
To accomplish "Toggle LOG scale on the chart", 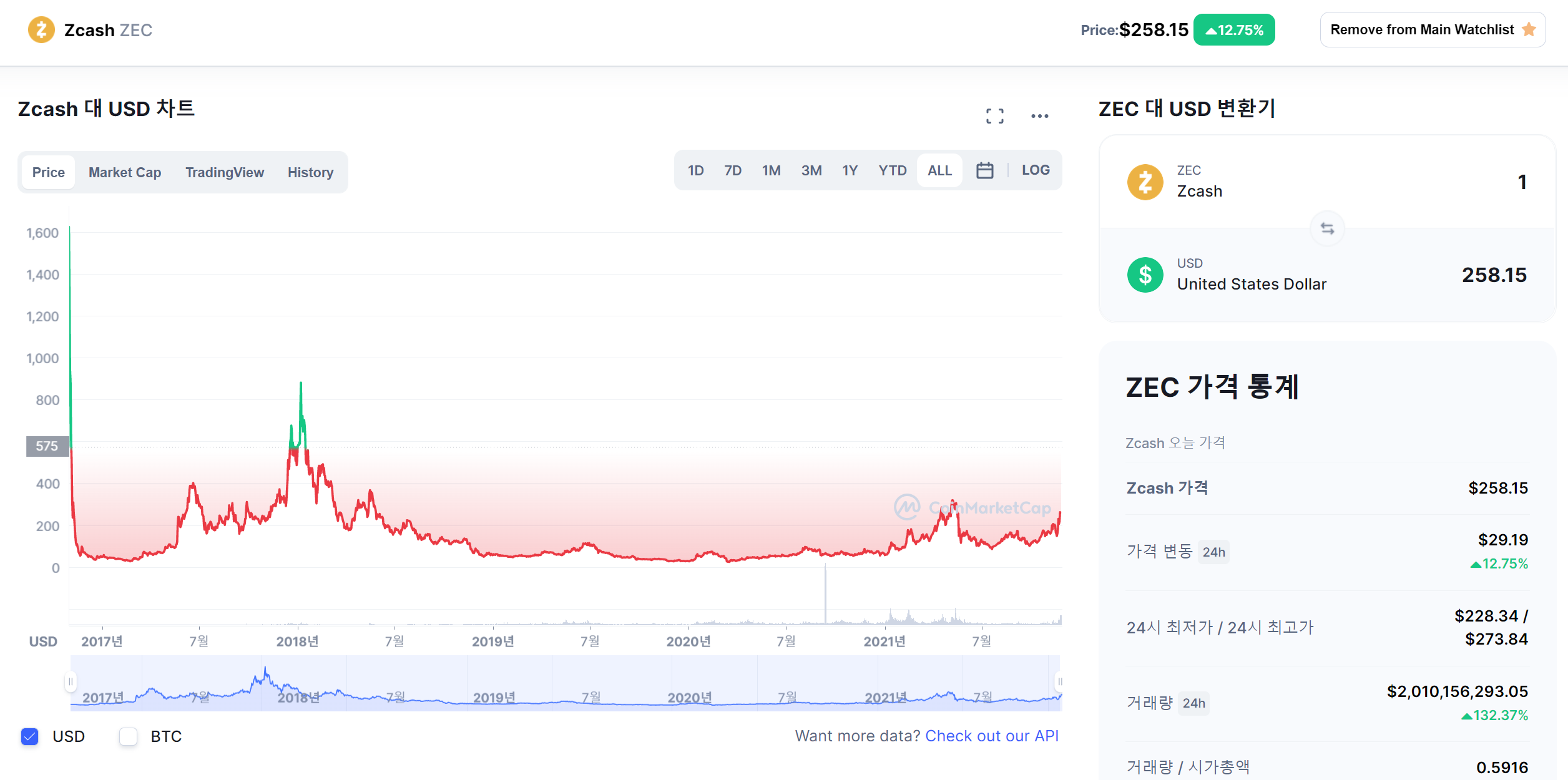I will [1036, 170].
